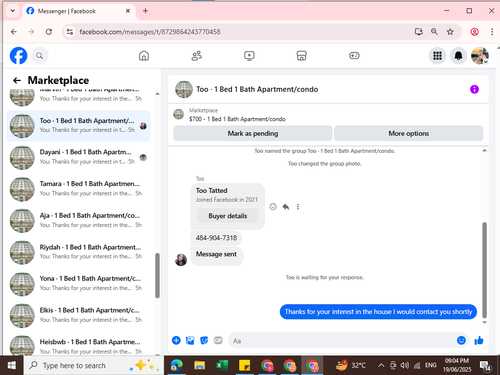Screen dimensions: 500x375
Task: Open the account profile picture menu
Action: pyautogui.click(x=480, y=56)
